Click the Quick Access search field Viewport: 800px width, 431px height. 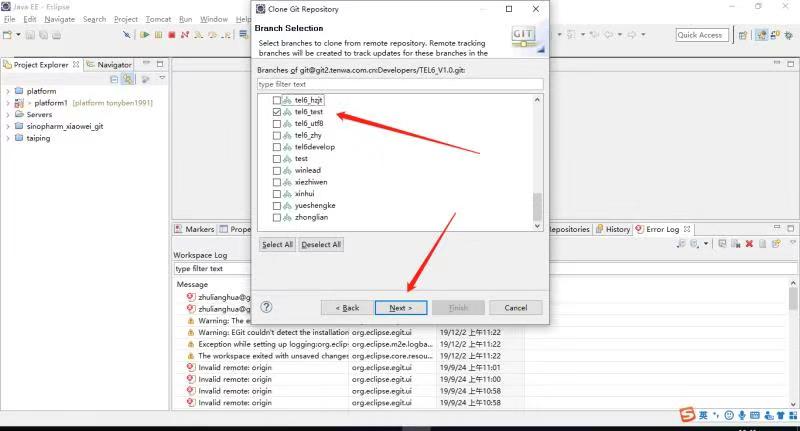click(702, 35)
